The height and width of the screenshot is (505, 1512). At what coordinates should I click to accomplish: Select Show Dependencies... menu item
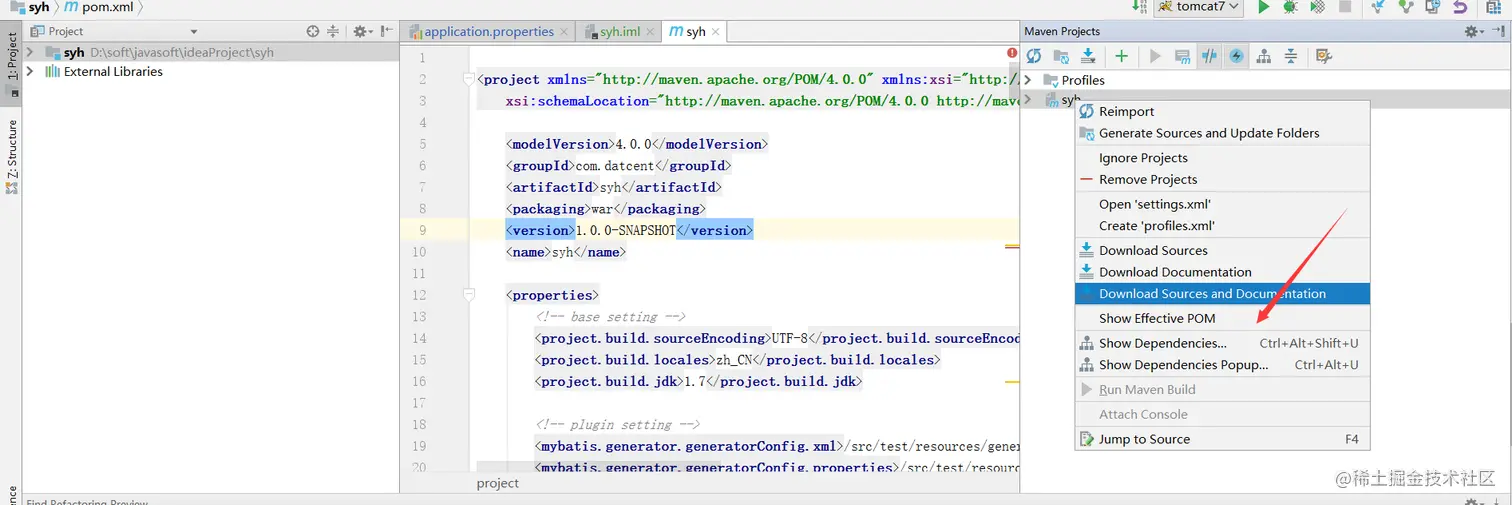pyautogui.click(x=1222, y=343)
